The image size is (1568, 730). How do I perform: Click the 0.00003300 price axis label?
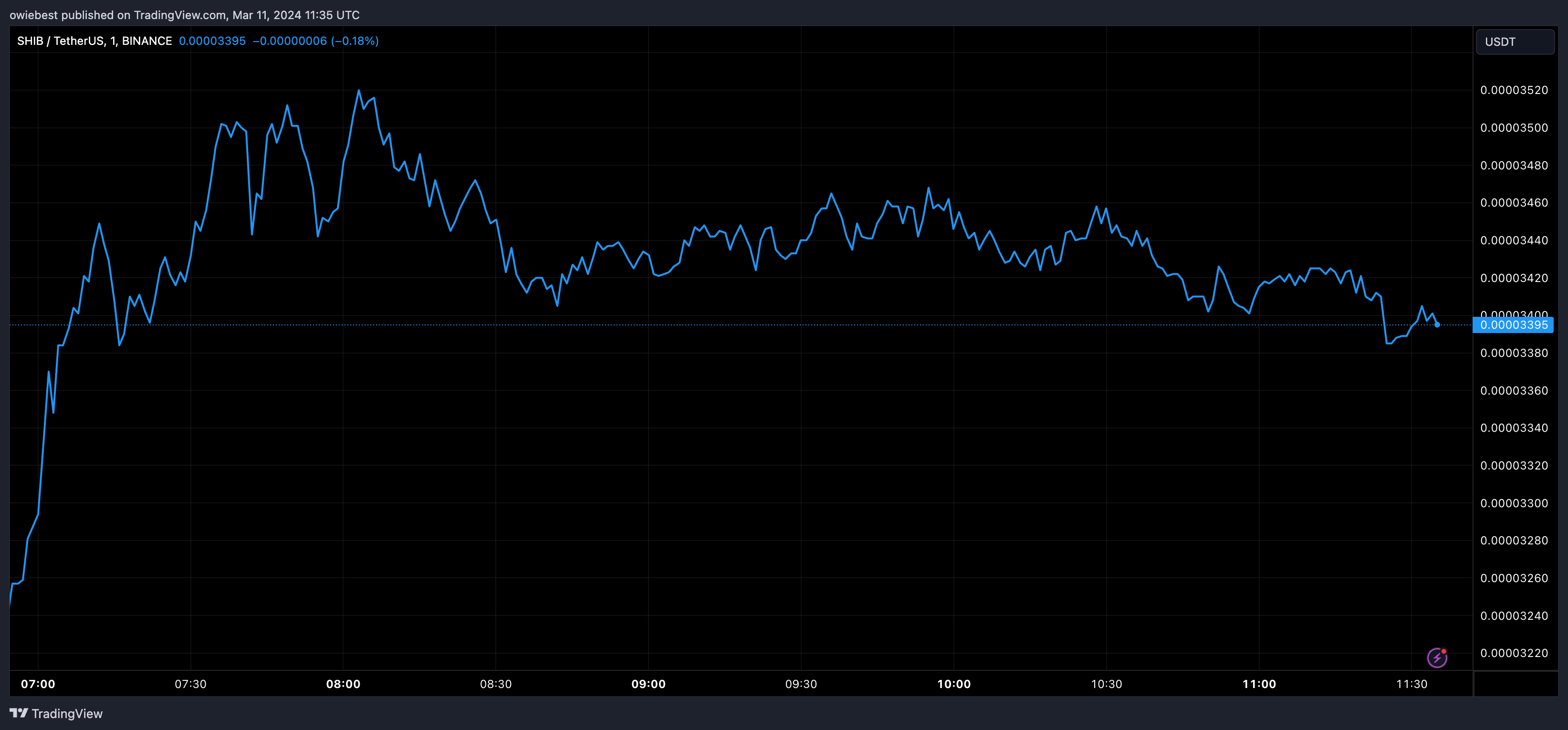coord(1514,503)
